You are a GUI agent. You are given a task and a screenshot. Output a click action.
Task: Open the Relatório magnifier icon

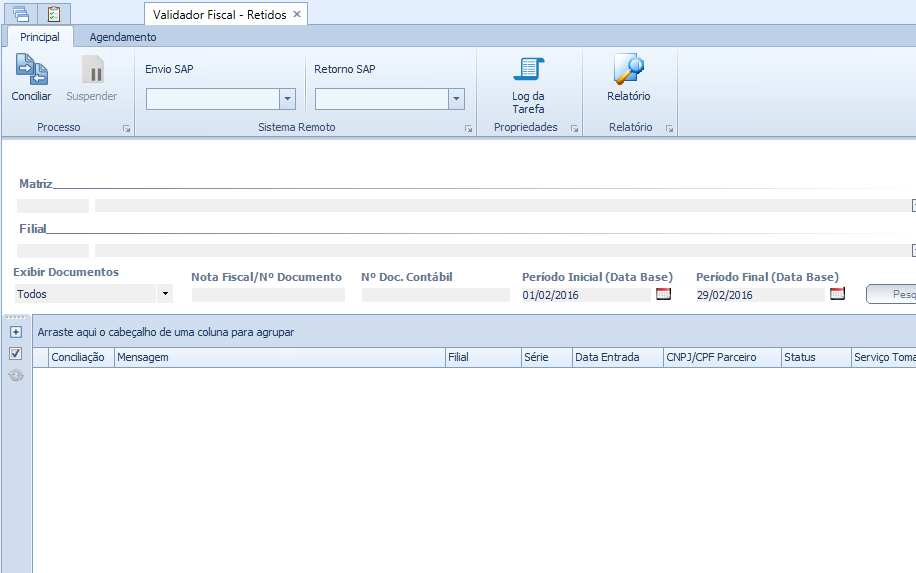[628, 70]
